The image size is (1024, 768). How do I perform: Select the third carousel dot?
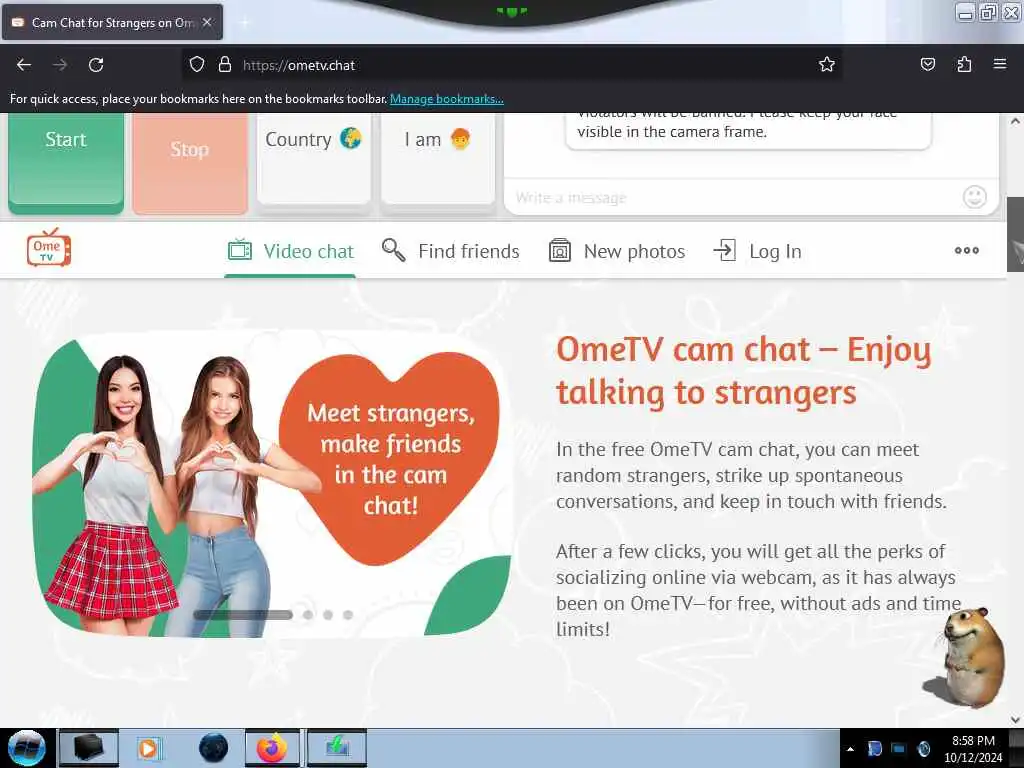[x=328, y=615]
